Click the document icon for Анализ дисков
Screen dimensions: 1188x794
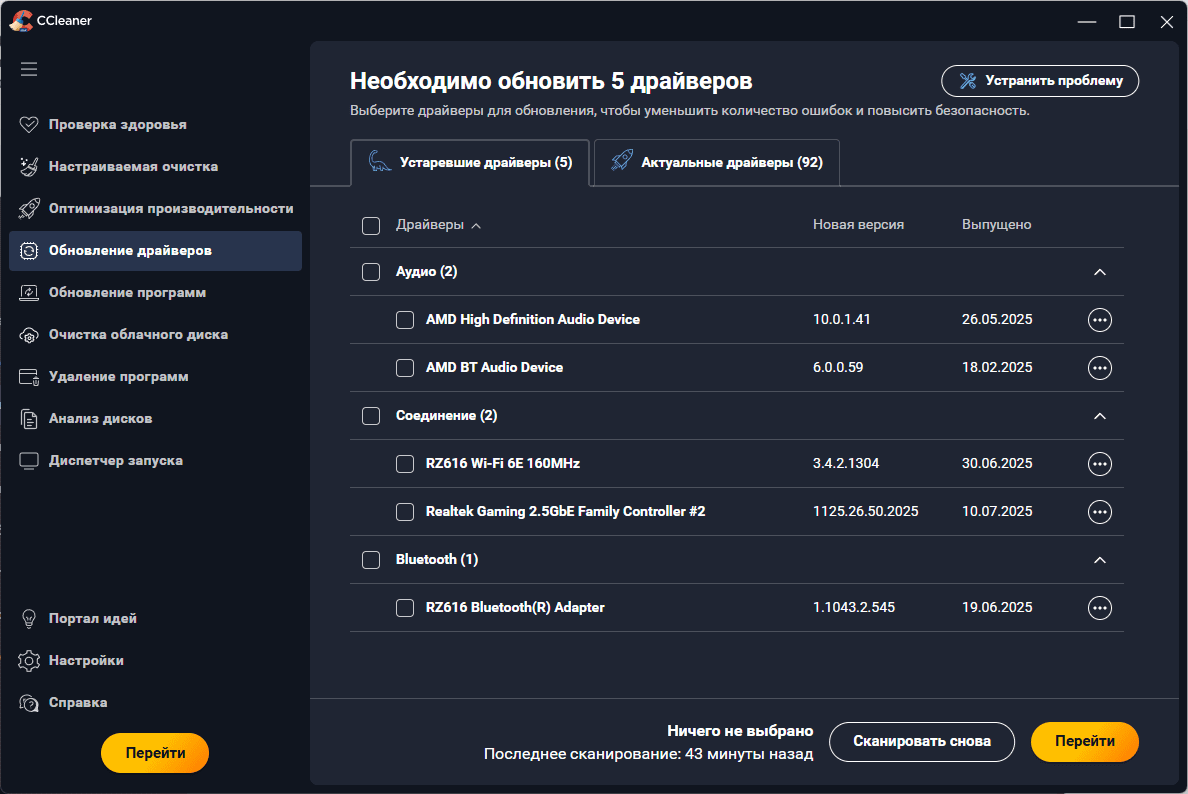[29, 419]
